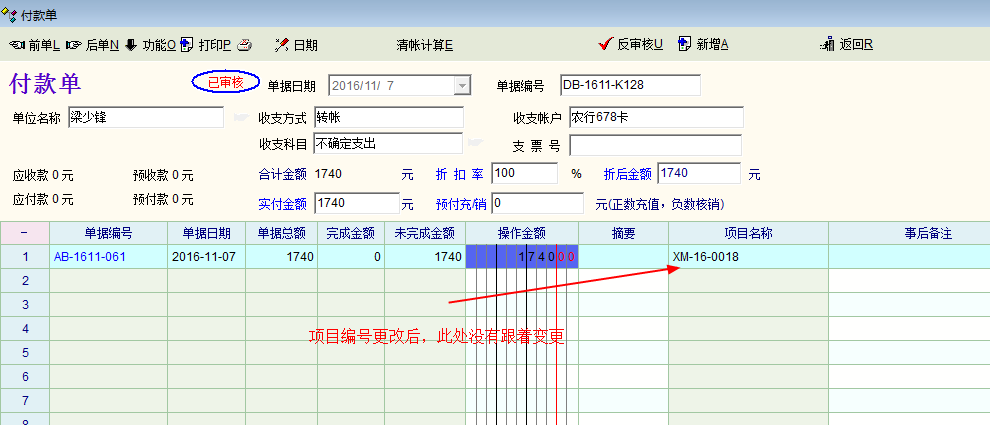This screenshot has width=990, height=425.
Task: Click the 返回 return icon
Action: pyautogui.click(x=827, y=45)
